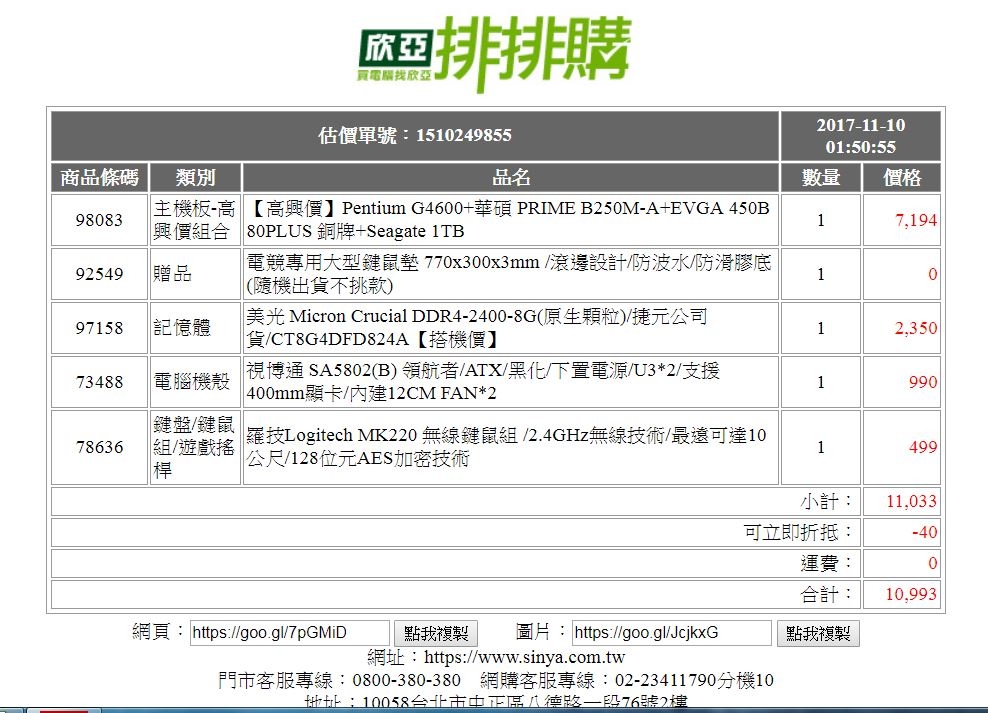Viewport: 988px width, 713px height.
Task: Click the 網頁 short URL input field
Action: click(x=290, y=632)
